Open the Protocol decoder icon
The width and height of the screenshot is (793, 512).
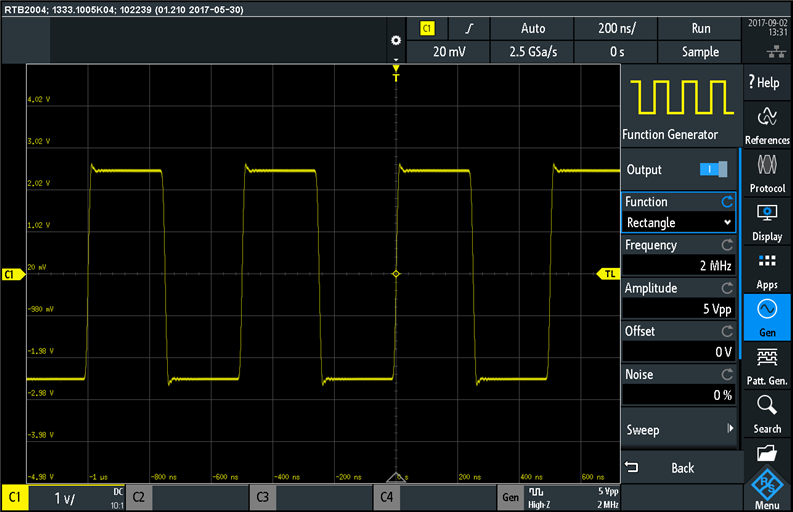(767, 173)
